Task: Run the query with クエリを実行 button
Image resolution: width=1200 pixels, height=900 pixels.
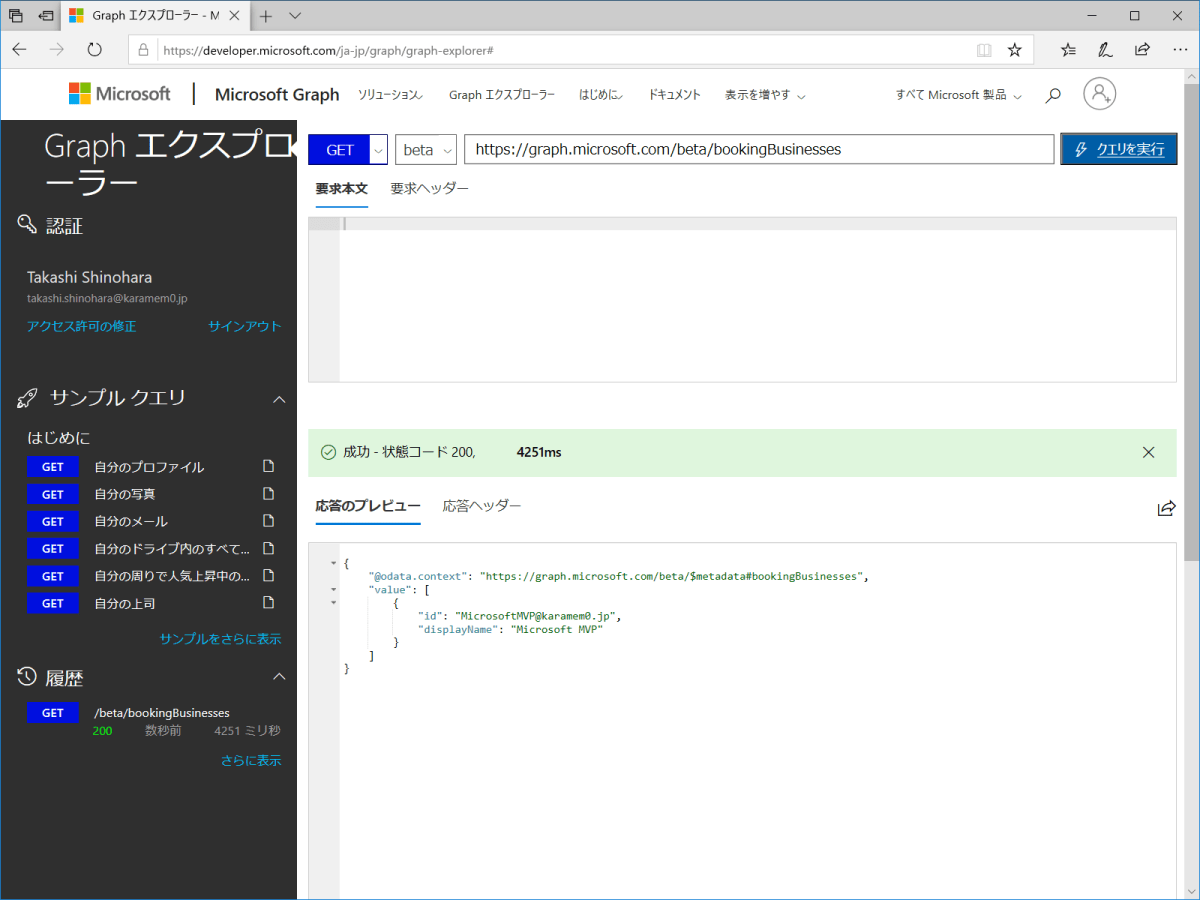Action: point(1119,150)
